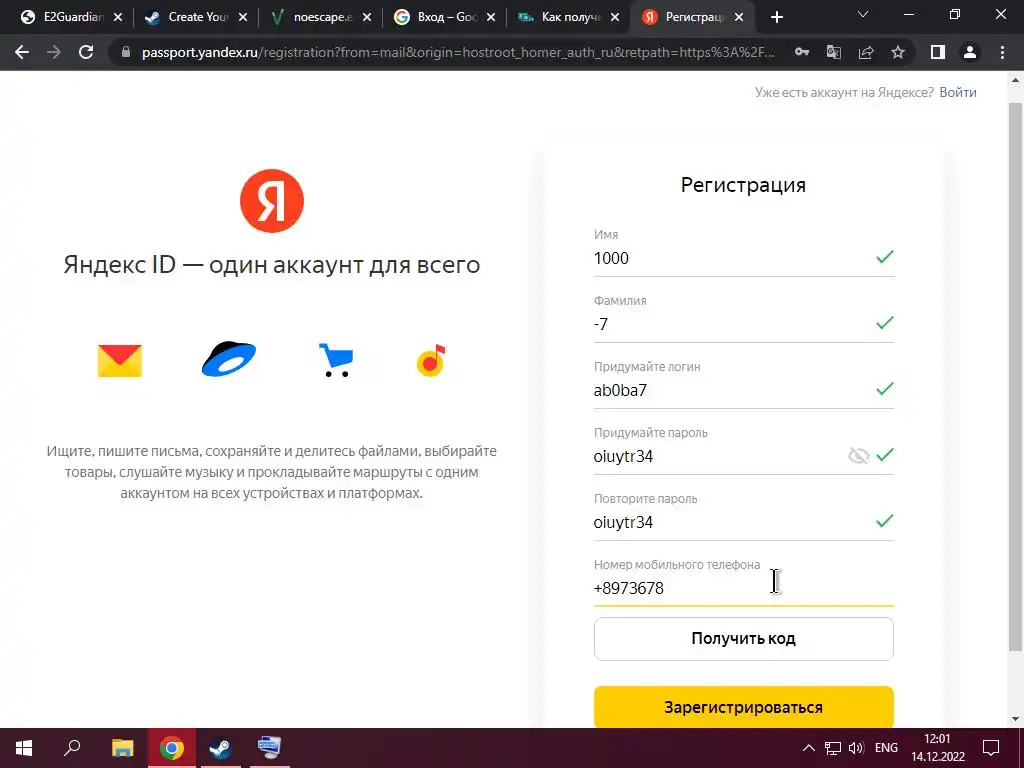
Task: Click the Войти link
Action: (958, 92)
